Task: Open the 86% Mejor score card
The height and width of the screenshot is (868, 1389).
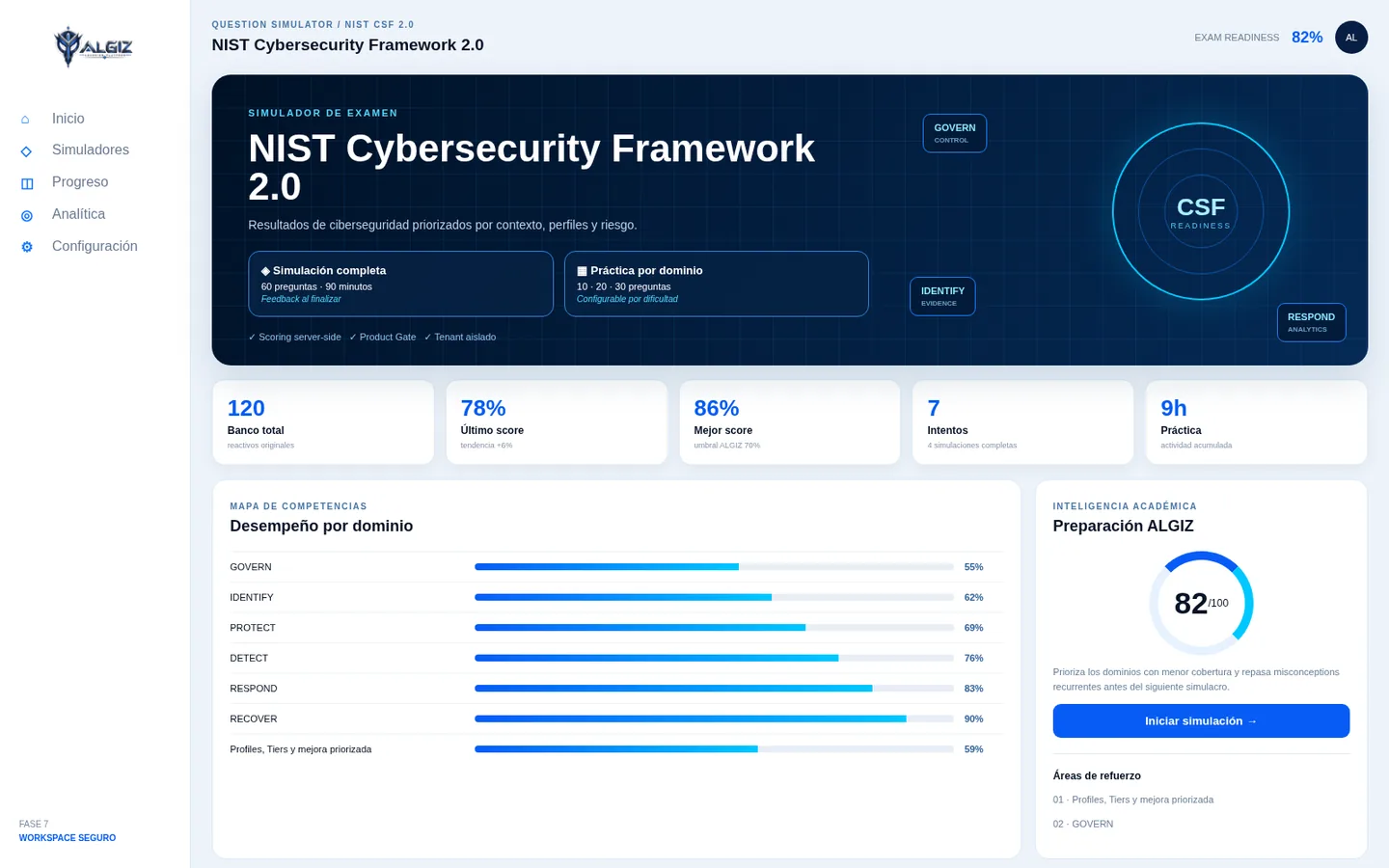Action: pos(790,422)
